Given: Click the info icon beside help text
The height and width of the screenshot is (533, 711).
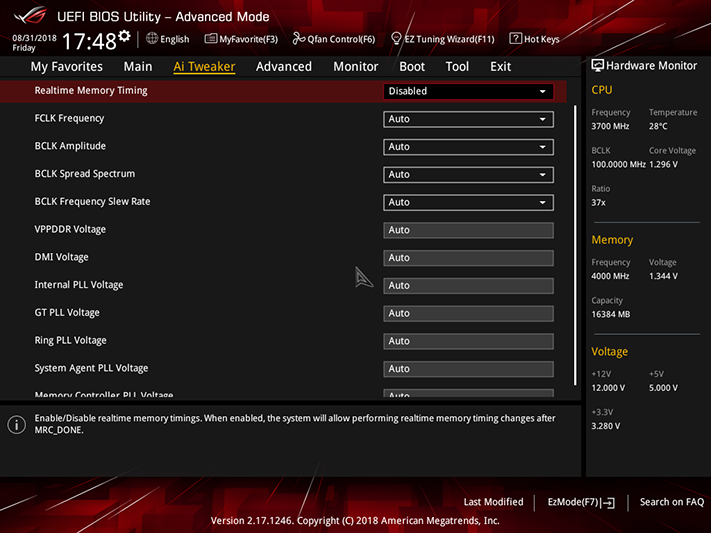Looking at the screenshot, I should tap(17, 425).
